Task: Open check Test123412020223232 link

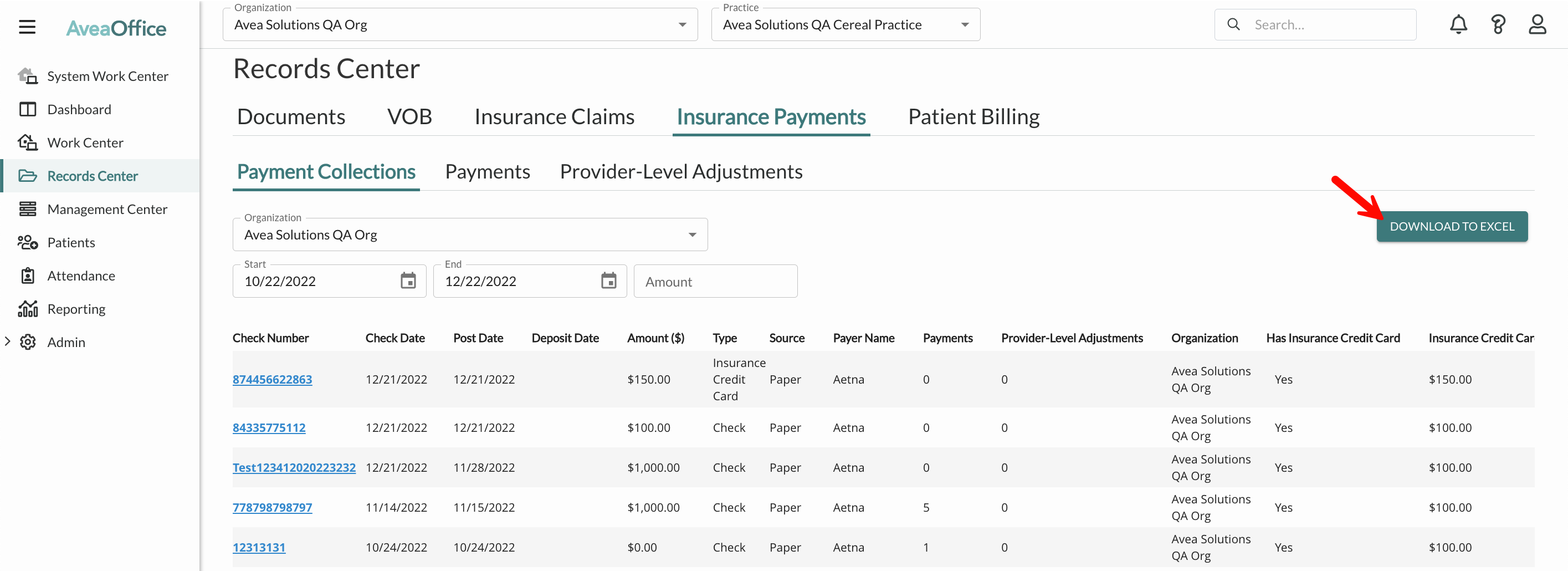Action: pyautogui.click(x=294, y=467)
